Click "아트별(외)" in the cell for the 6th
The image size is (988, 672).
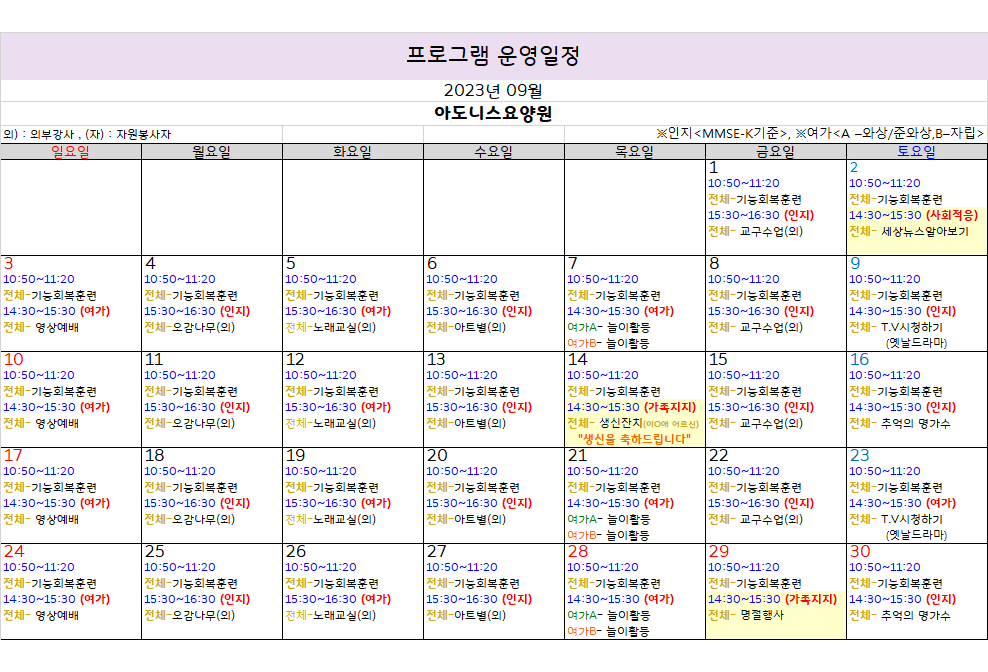tap(480, 327)
